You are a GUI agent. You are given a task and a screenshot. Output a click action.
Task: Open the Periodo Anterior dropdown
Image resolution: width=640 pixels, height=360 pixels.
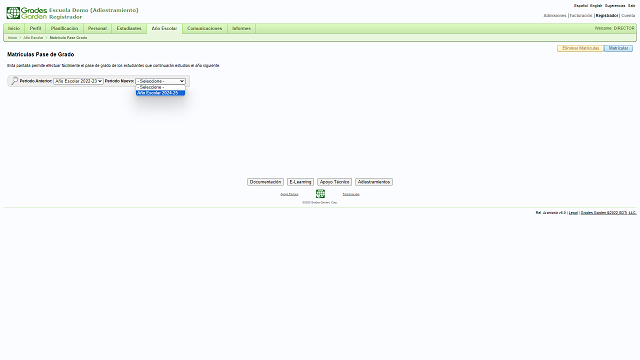(78, 81)
